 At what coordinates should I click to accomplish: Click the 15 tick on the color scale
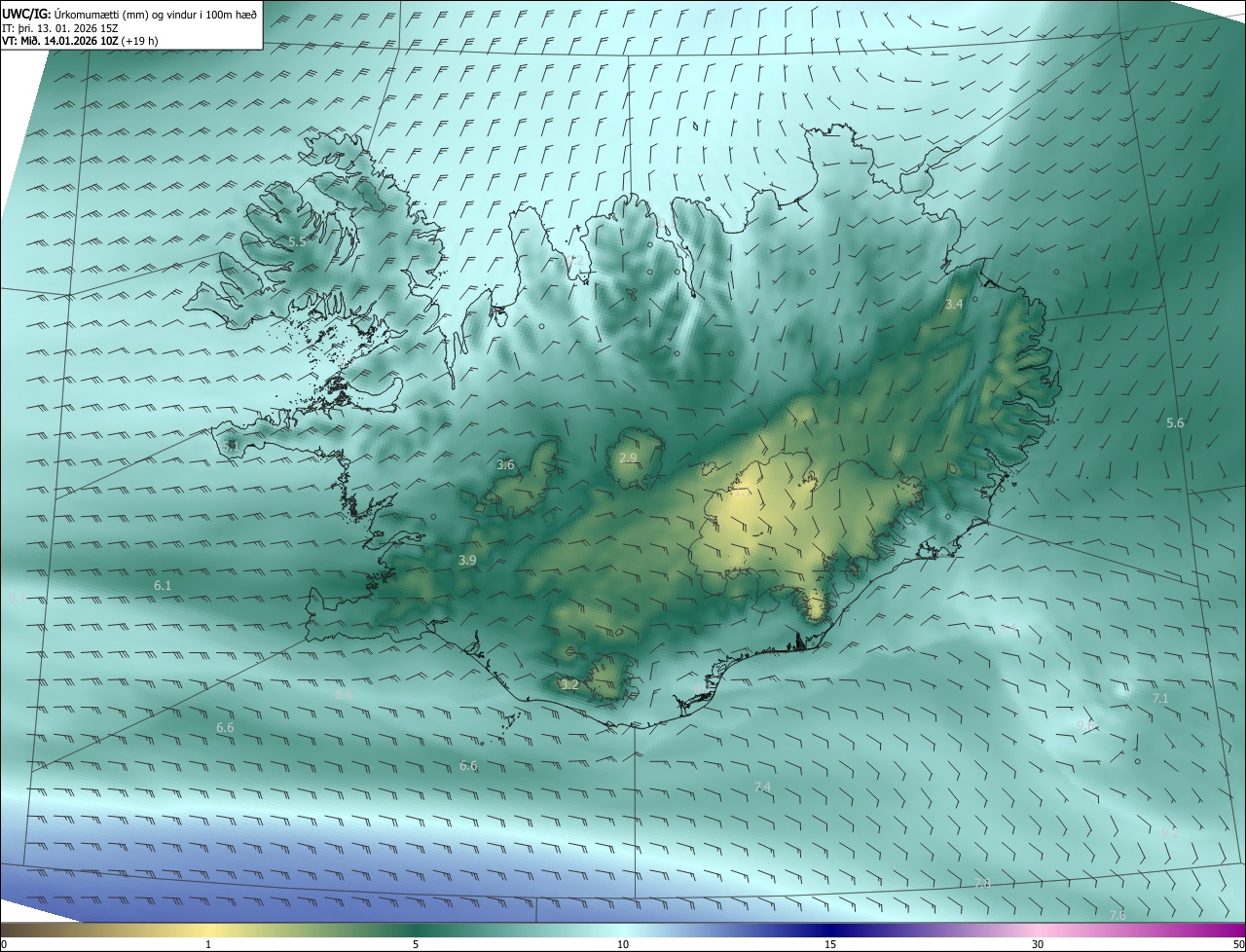(x=830, y=944)
